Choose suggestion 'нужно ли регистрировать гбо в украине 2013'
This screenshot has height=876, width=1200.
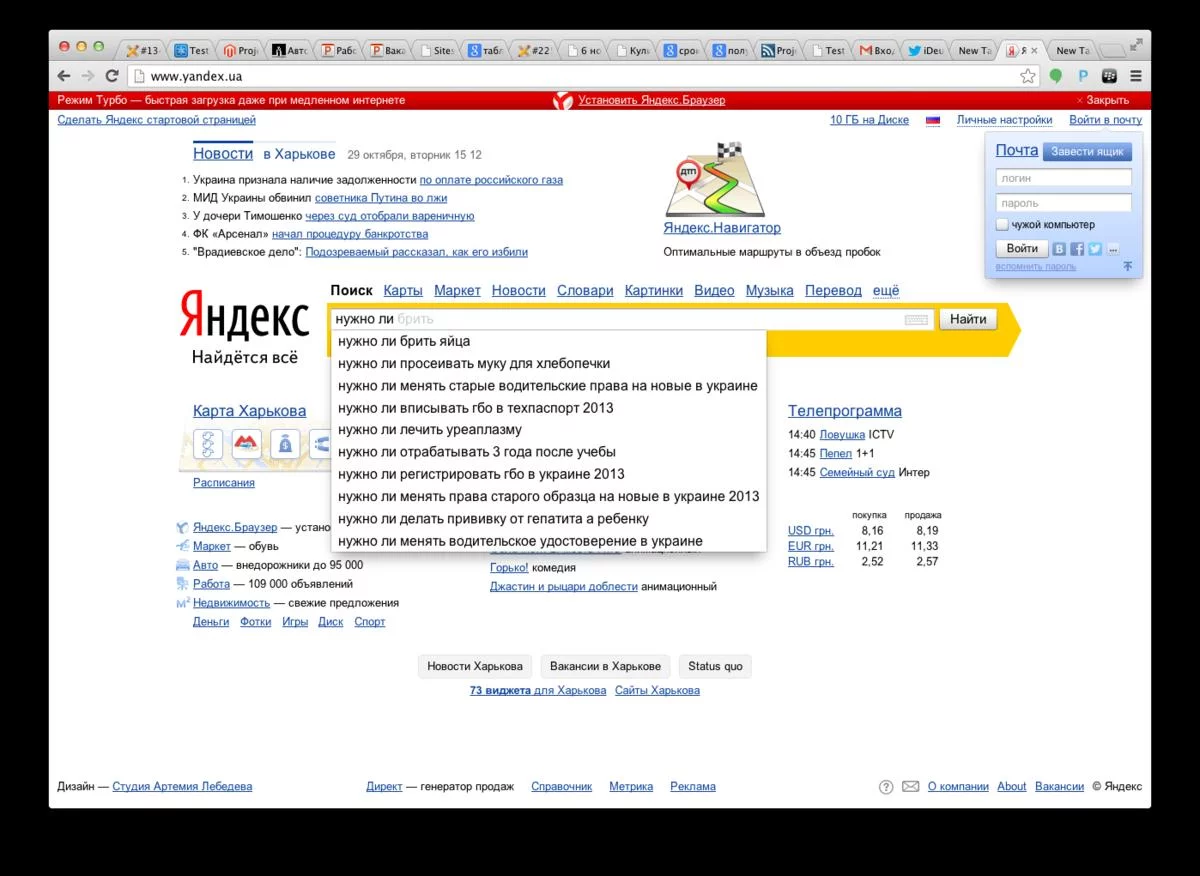(548, 474)
